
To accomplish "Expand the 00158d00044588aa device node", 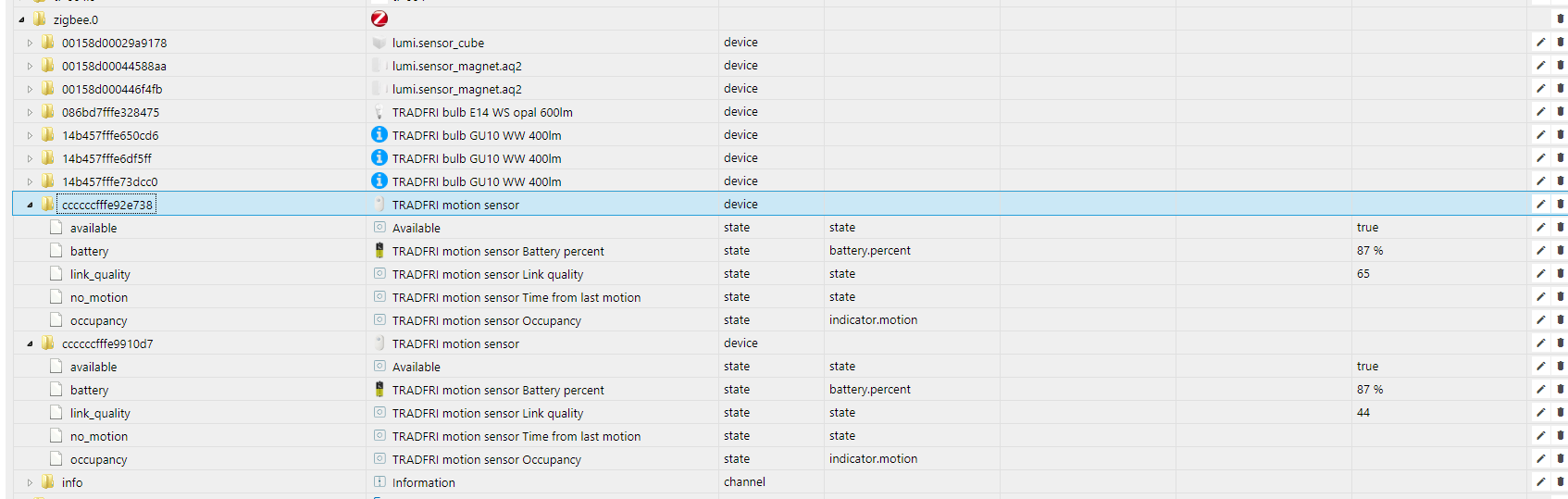I will coord(30,66).
